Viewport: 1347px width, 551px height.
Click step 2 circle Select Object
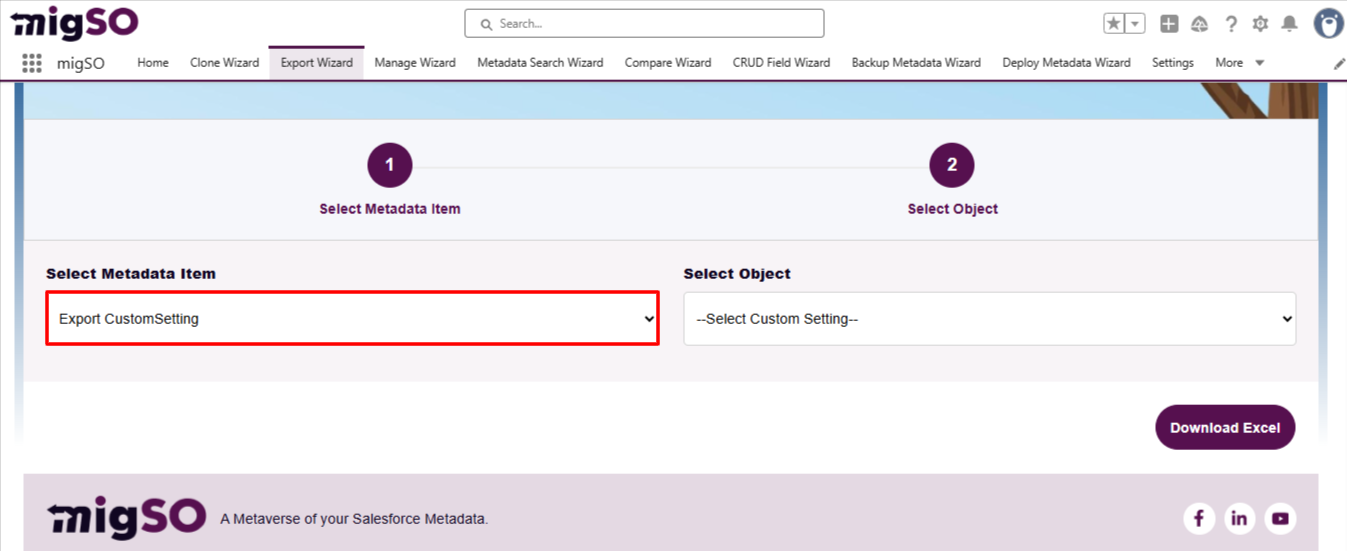click(952, 165)
